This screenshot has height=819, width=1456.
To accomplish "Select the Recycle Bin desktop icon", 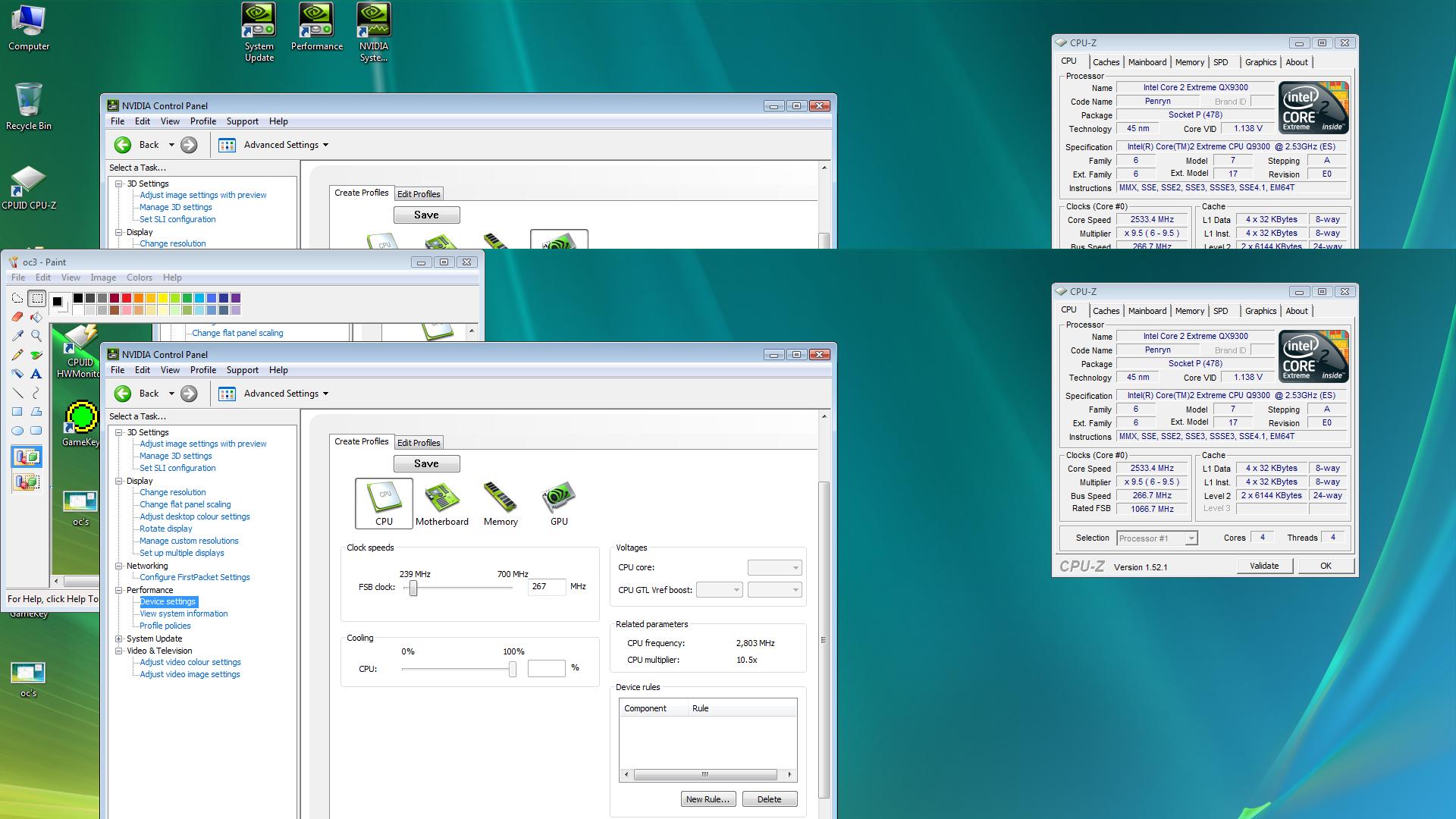I will point(29,107).
